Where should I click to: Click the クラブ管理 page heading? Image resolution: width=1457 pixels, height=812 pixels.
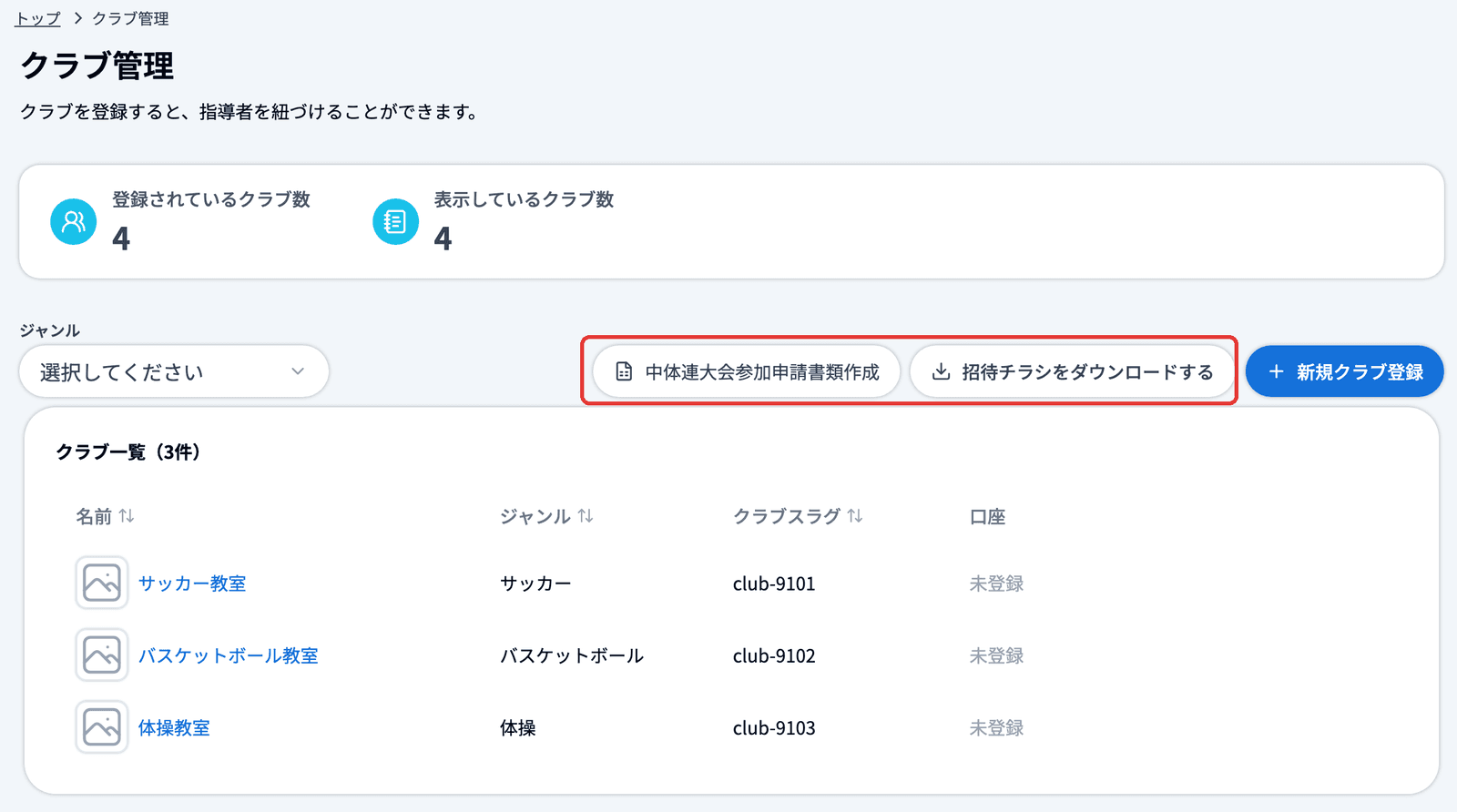(97, 66)
